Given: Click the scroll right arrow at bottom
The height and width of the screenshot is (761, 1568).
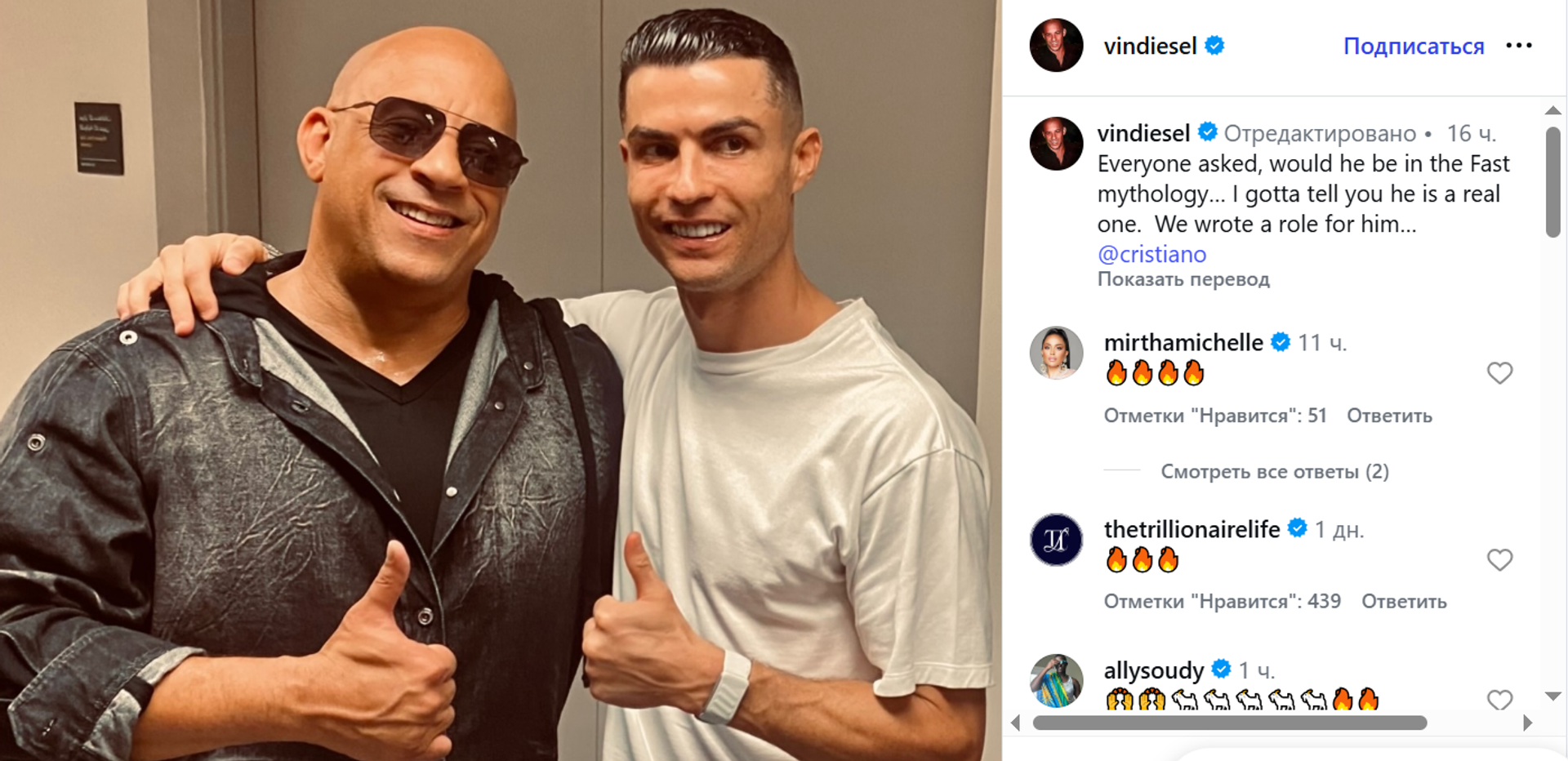Looking at the screenshot, I should pyautogui.click(x=1527, y=723).
